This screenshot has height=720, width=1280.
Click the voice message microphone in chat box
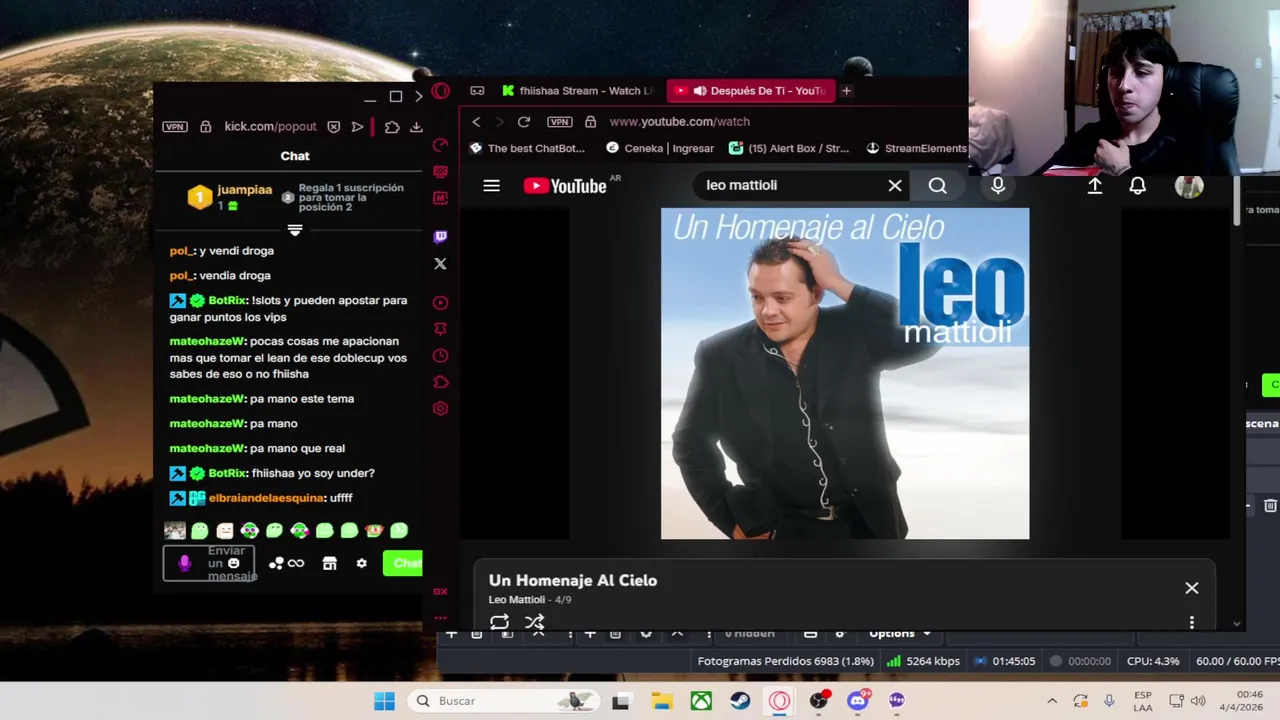coord(184,563)
